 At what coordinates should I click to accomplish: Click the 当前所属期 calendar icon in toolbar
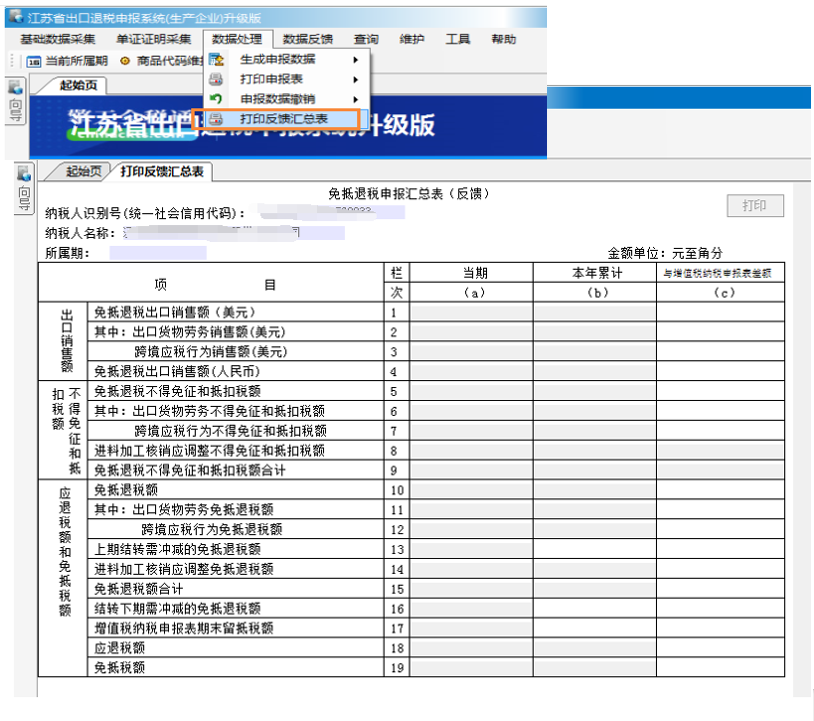33,60
